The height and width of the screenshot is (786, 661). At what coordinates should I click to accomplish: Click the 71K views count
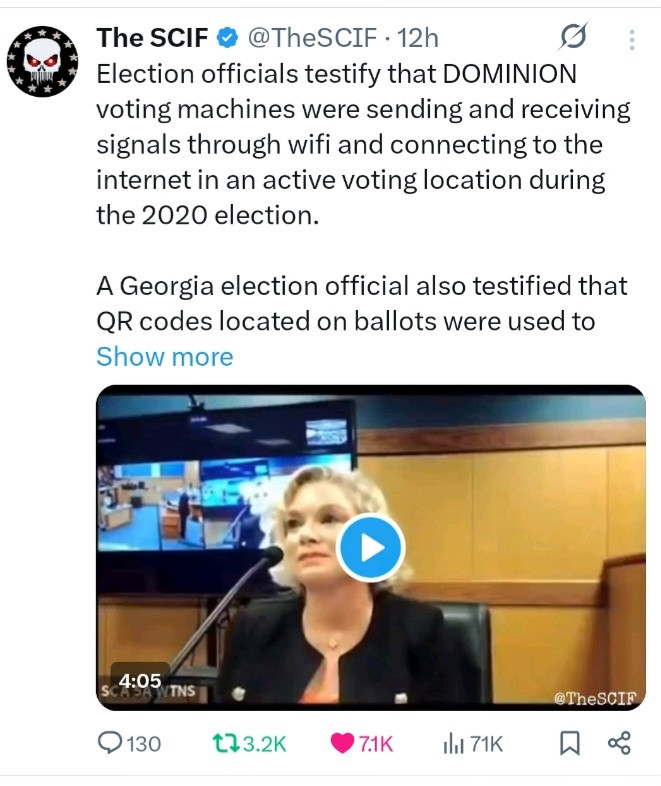(487, 743)
